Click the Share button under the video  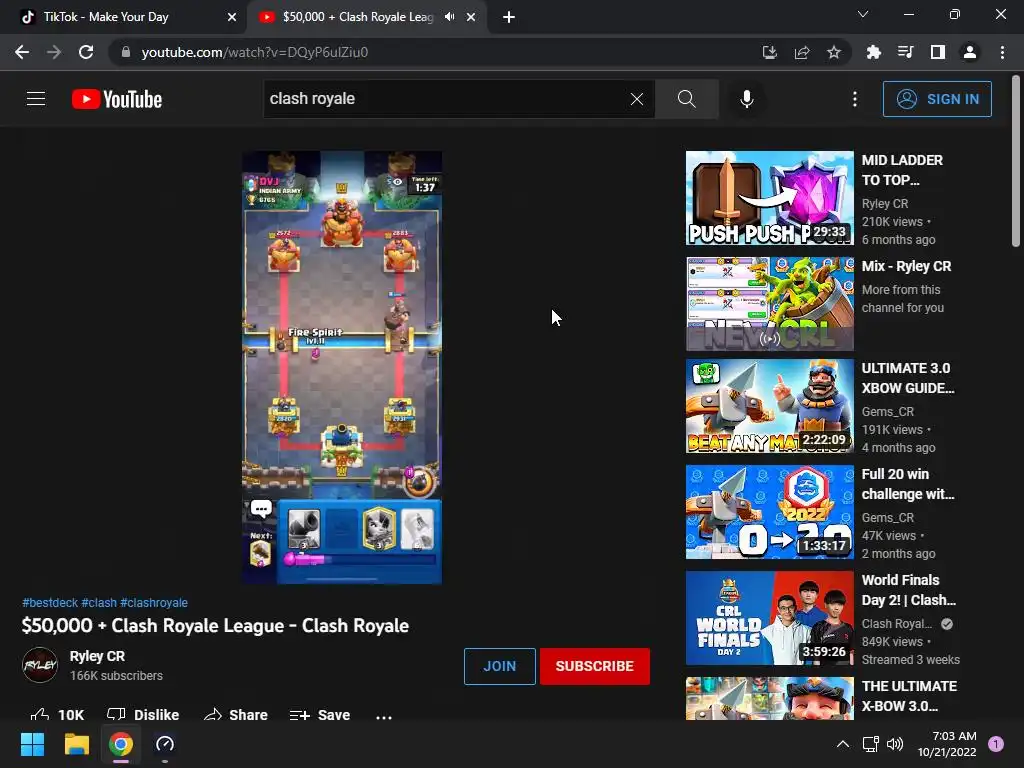click(x=236, y=714)
